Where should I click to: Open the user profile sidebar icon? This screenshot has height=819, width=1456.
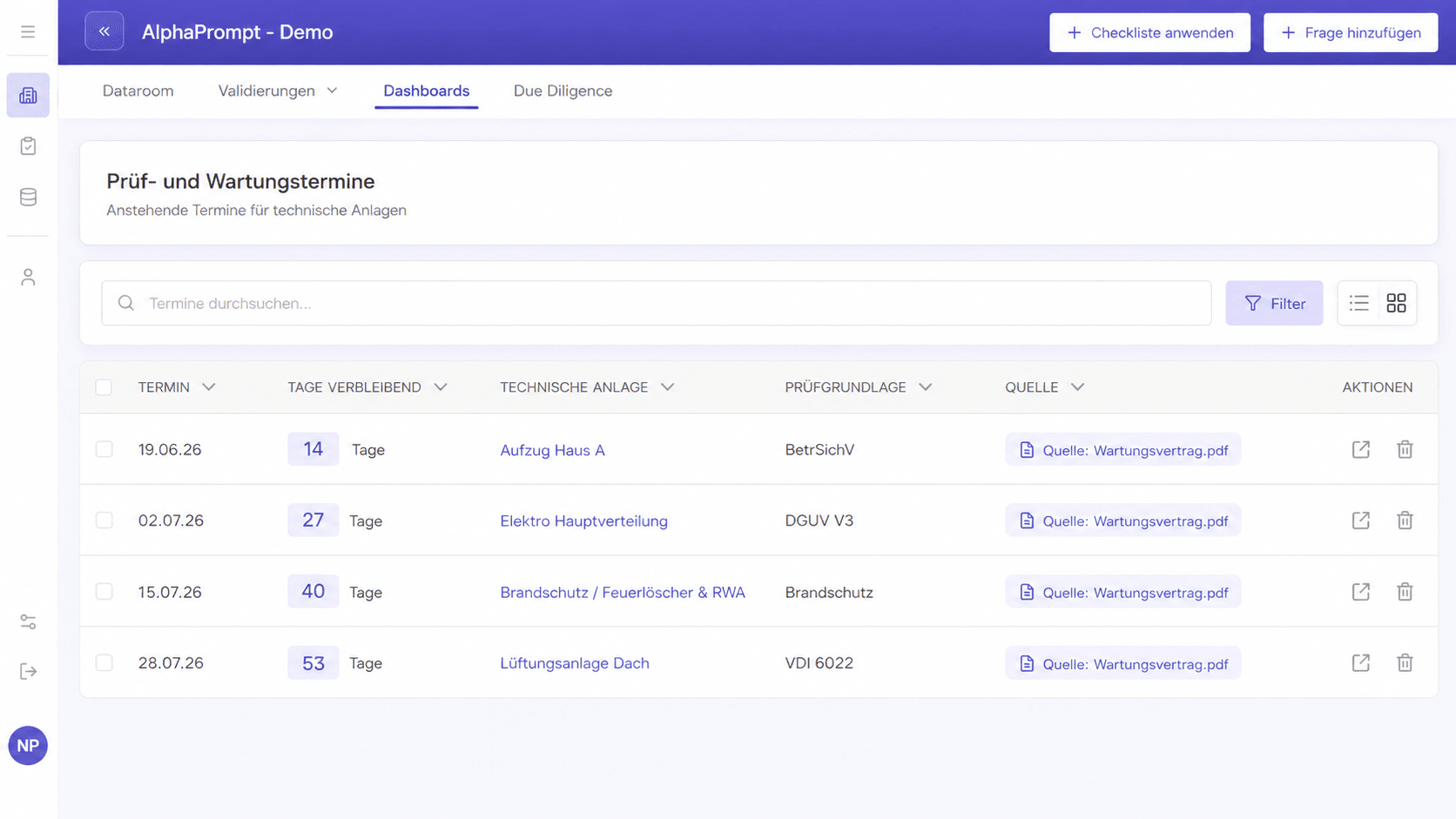28,277
